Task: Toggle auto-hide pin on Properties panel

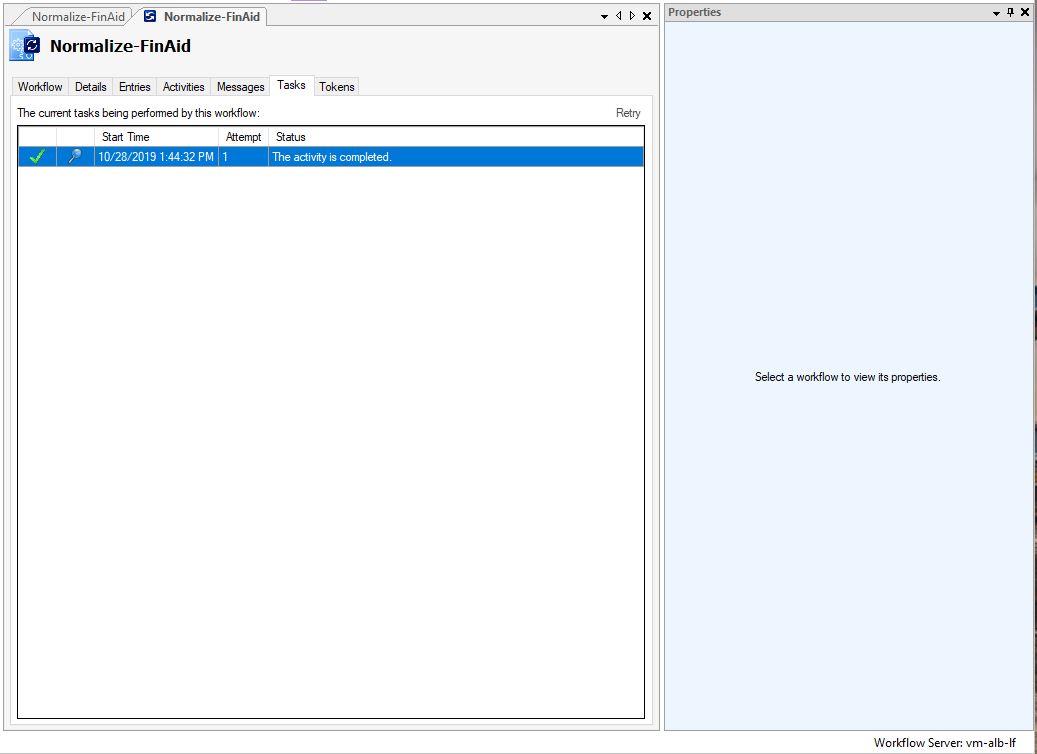Action: tap(1011, 12)
